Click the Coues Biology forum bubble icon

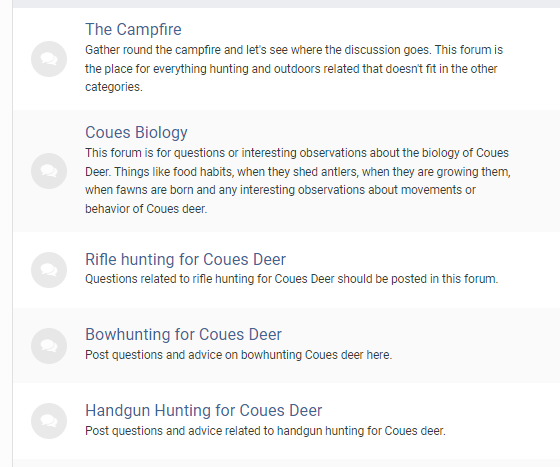pyautogui.click(x=49, y=171)
